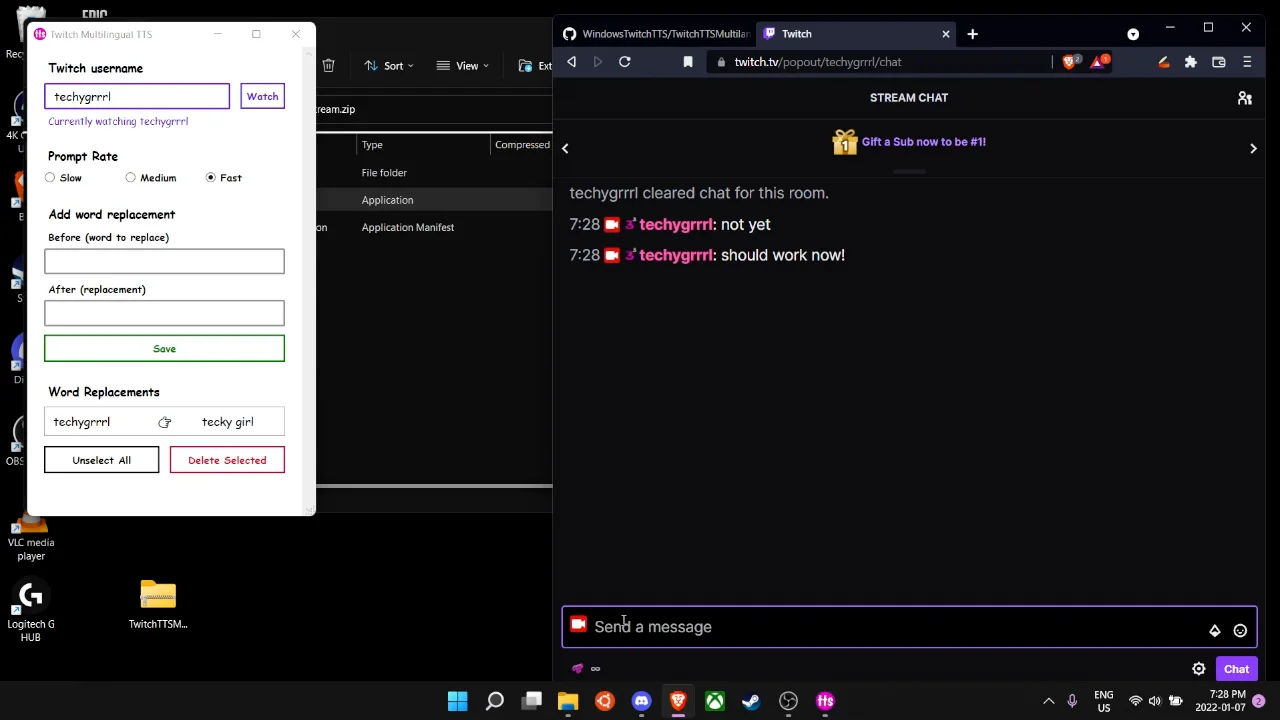Click the Chat send button

coord(1236,669)
